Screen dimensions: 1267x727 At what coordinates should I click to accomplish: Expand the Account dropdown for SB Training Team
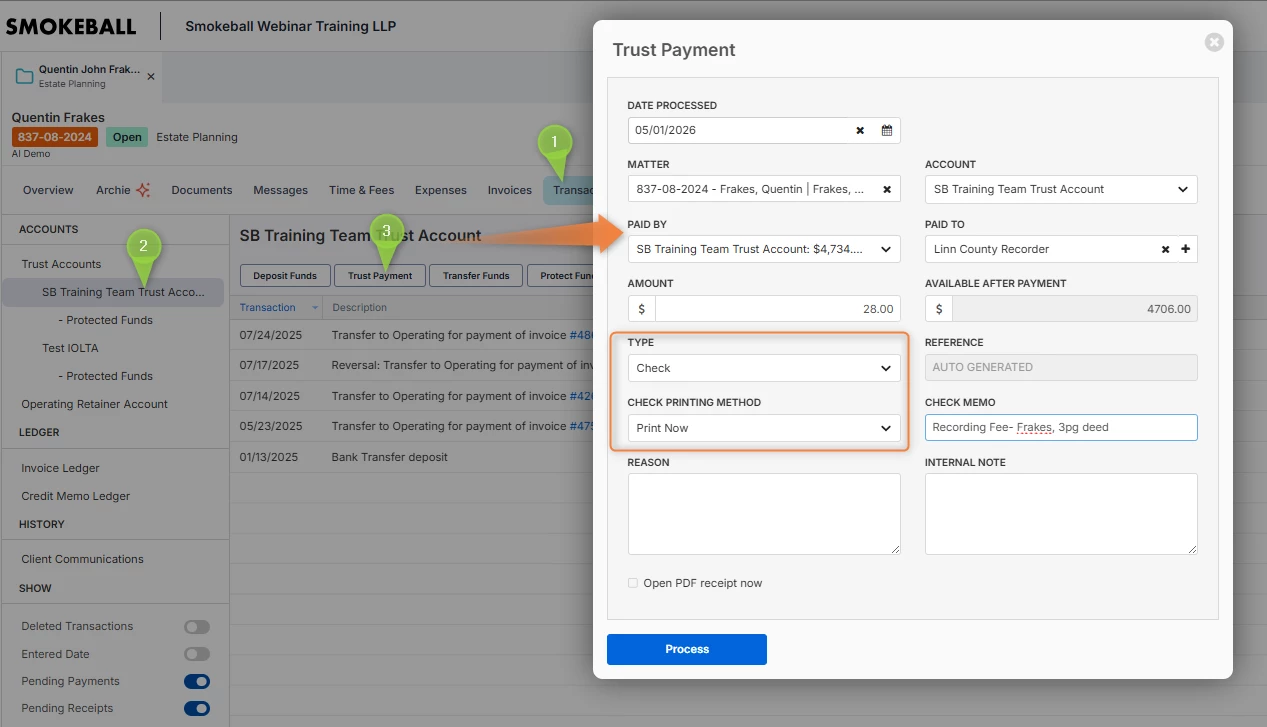coord(1061,189)
